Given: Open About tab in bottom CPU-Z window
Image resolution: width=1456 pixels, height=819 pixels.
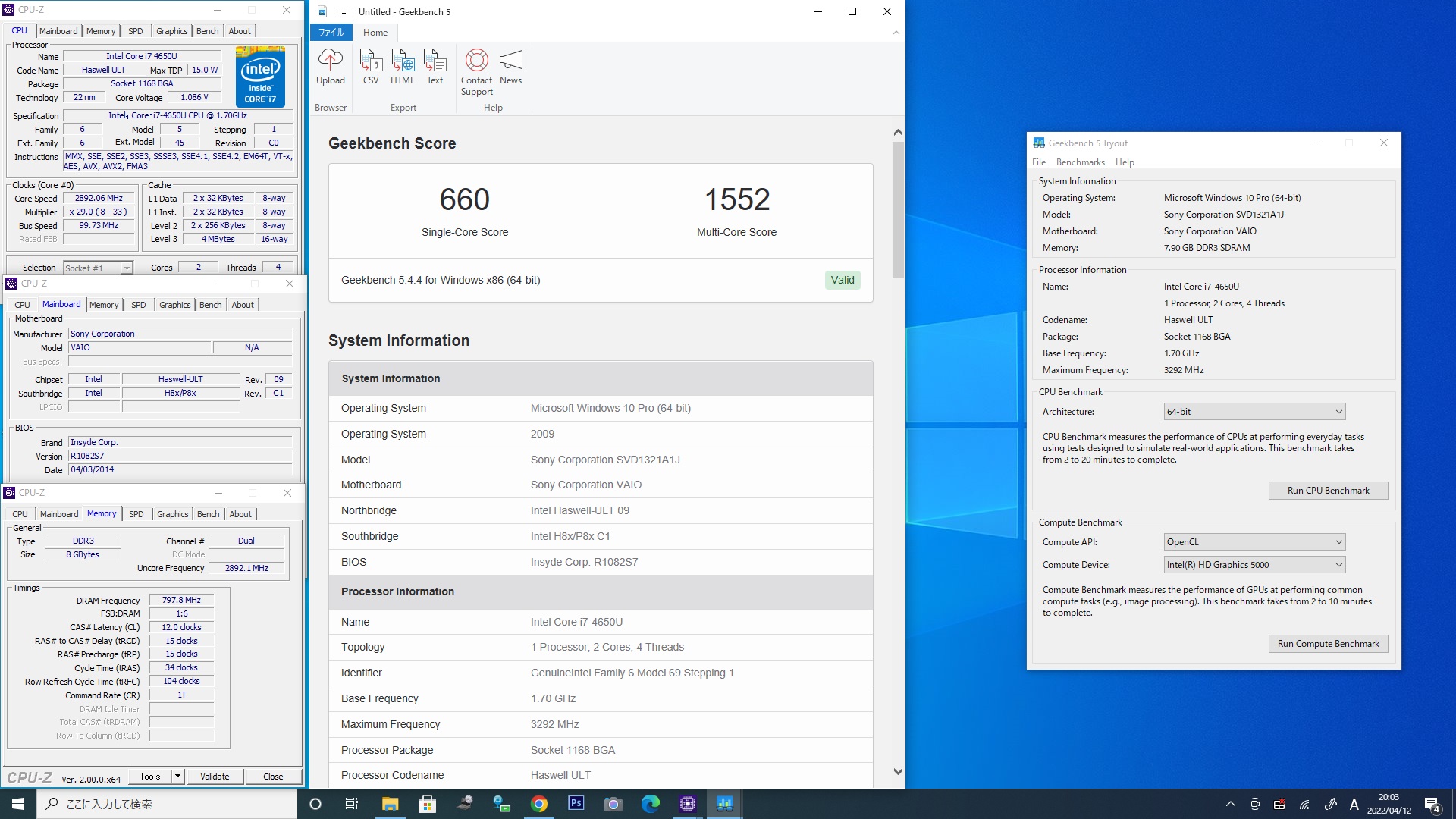Looking at the screenshot, I should [x=240, y=514].
